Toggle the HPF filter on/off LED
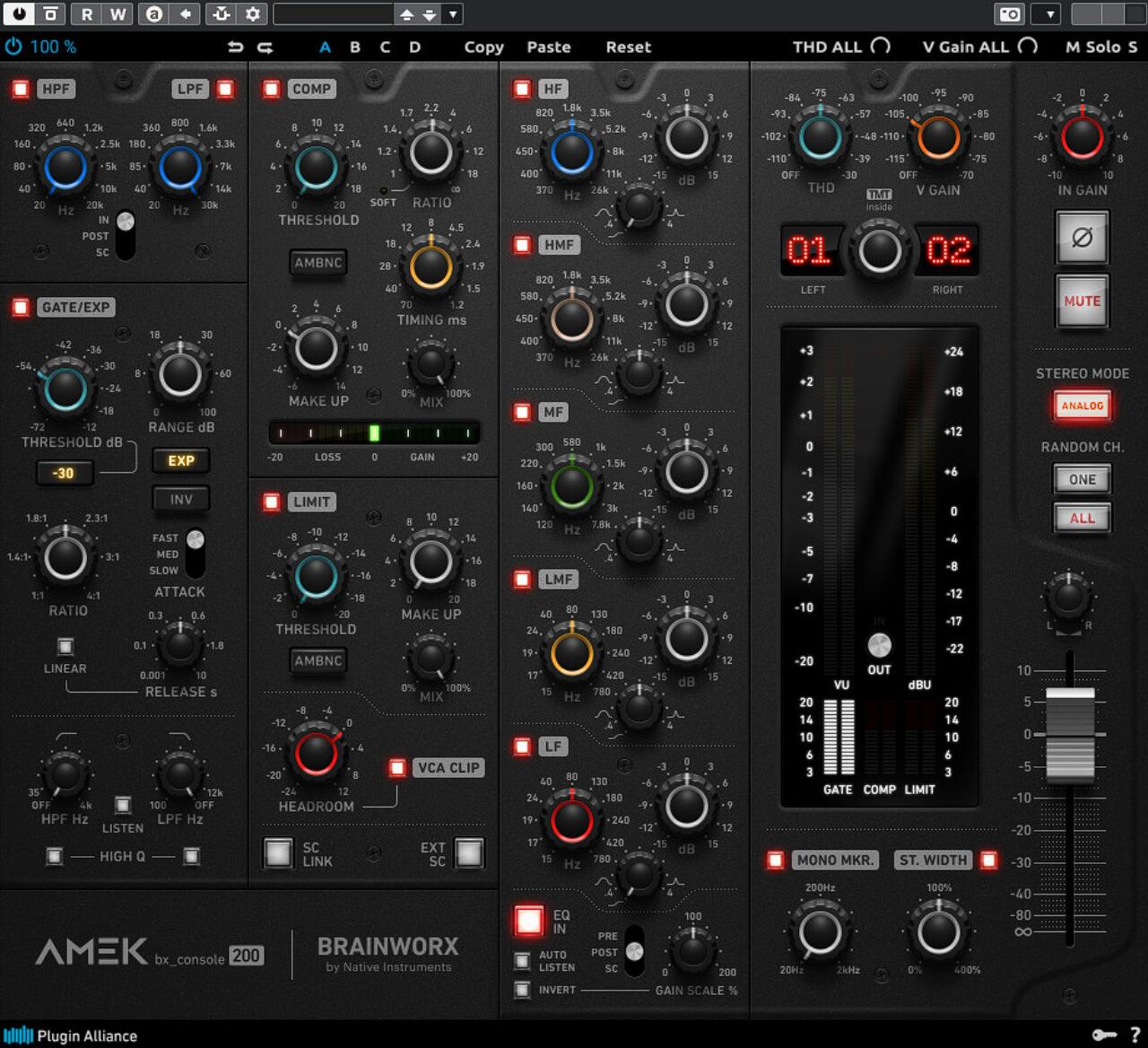Image resolution: width=1148 pixels, height=1048 pixels. [20, 89]
